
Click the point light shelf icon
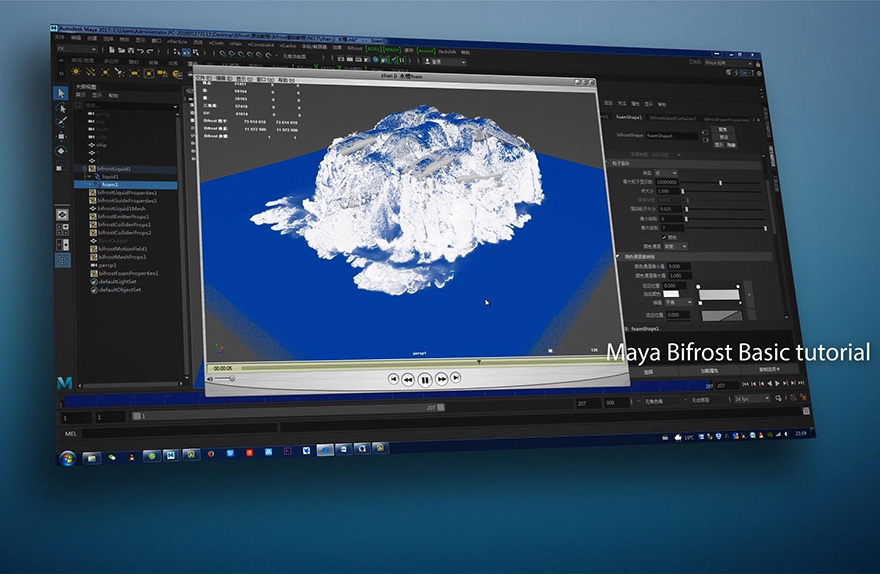coord(105,72)
